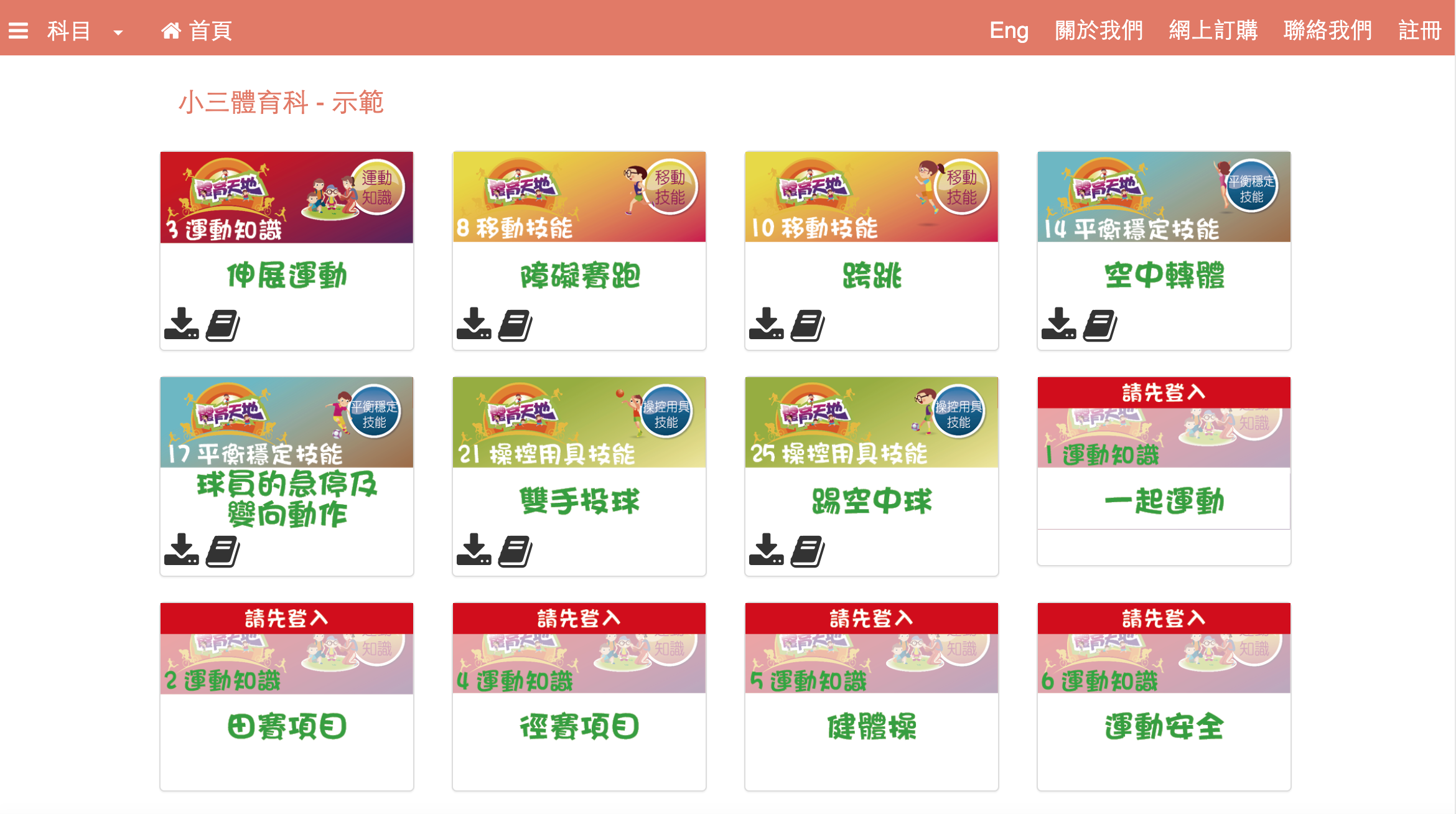
Task: Open the hamburger menu icon
Action: coord(18,30)
